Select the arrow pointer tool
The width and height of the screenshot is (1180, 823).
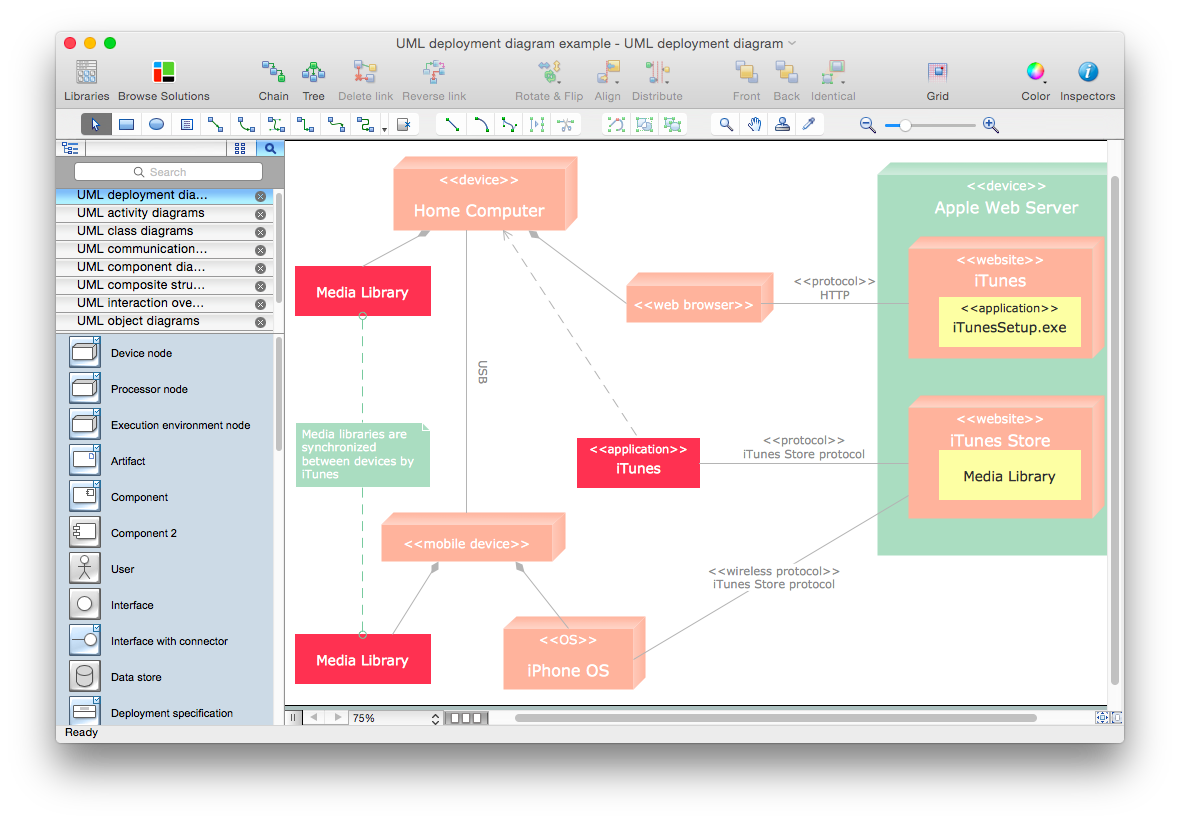click(96, 125)
